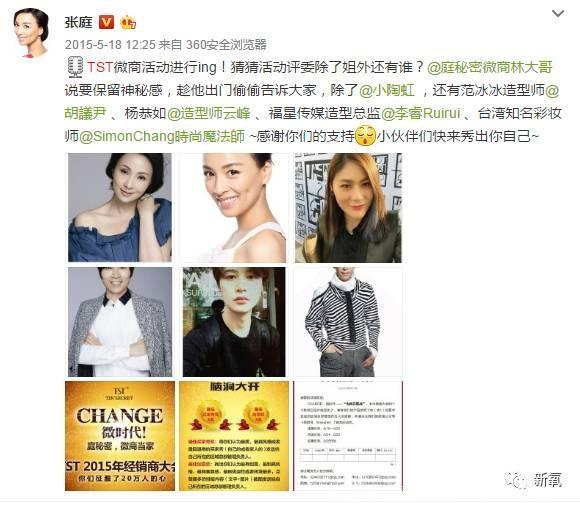This screenshot has width=580, height=505.
Task: Open the 张庭 username link
Action: tap(79, 23)
